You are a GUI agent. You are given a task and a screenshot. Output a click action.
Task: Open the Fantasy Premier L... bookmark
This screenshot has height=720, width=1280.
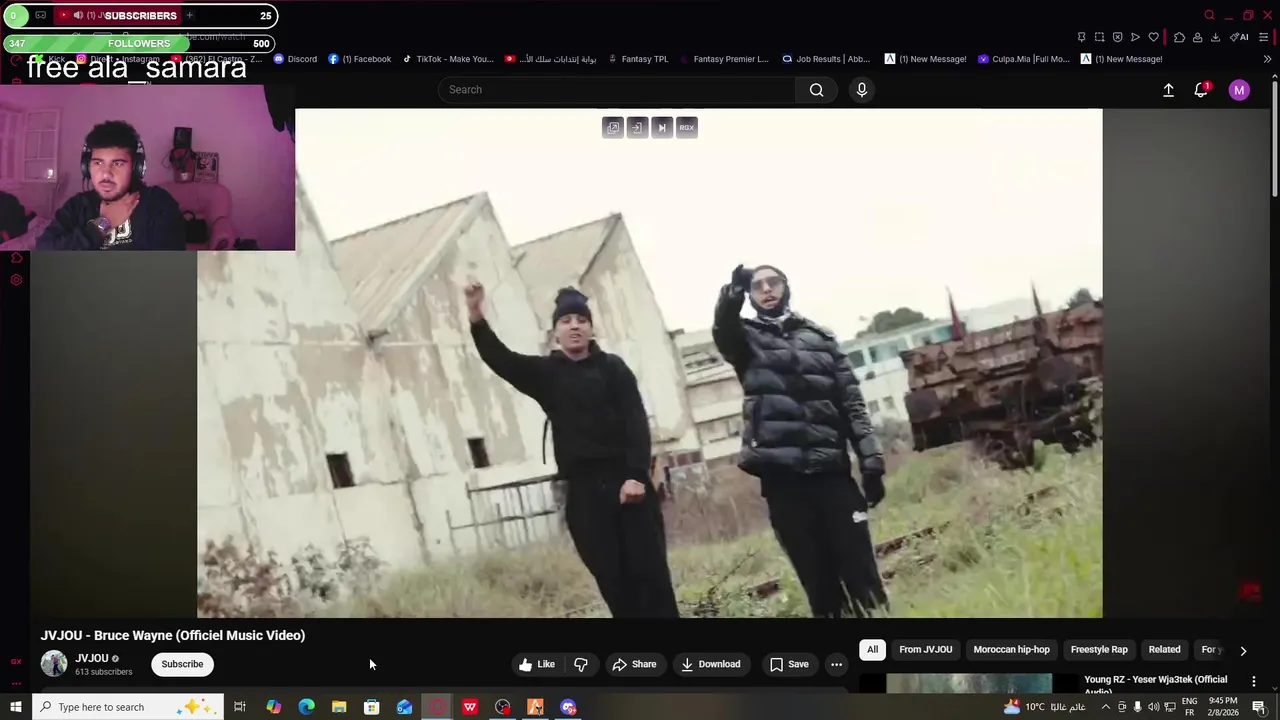pos(724,59)
